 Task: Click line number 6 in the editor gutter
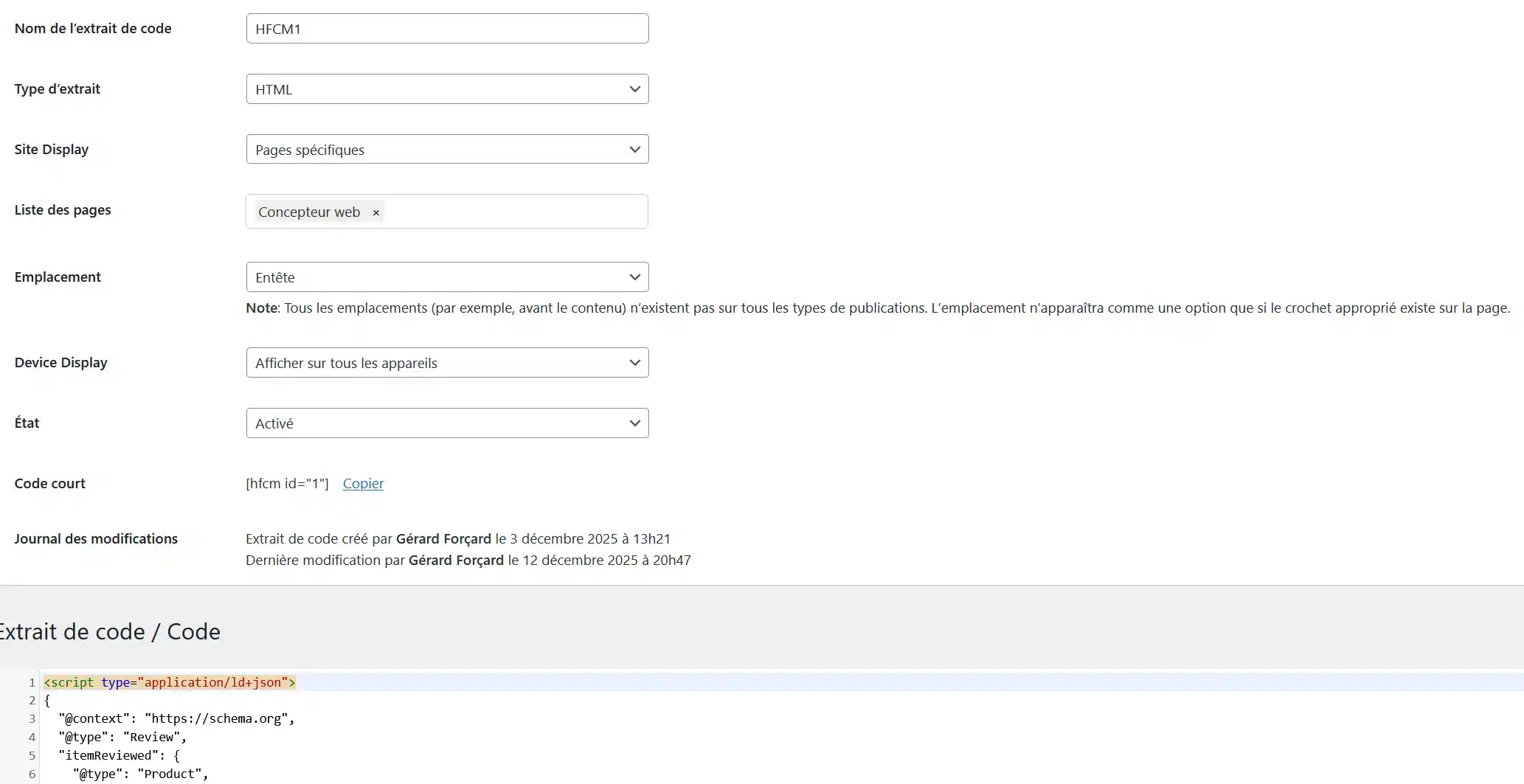pos(31,774)
